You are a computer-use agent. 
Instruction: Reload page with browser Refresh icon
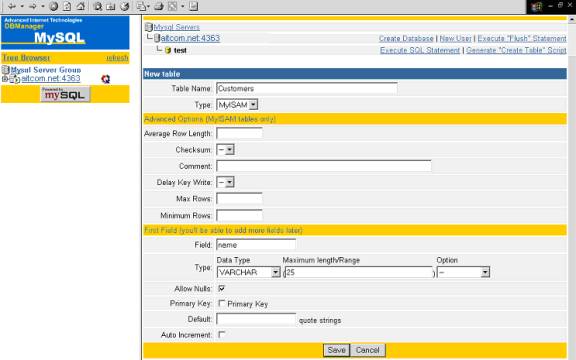[67, 6]
